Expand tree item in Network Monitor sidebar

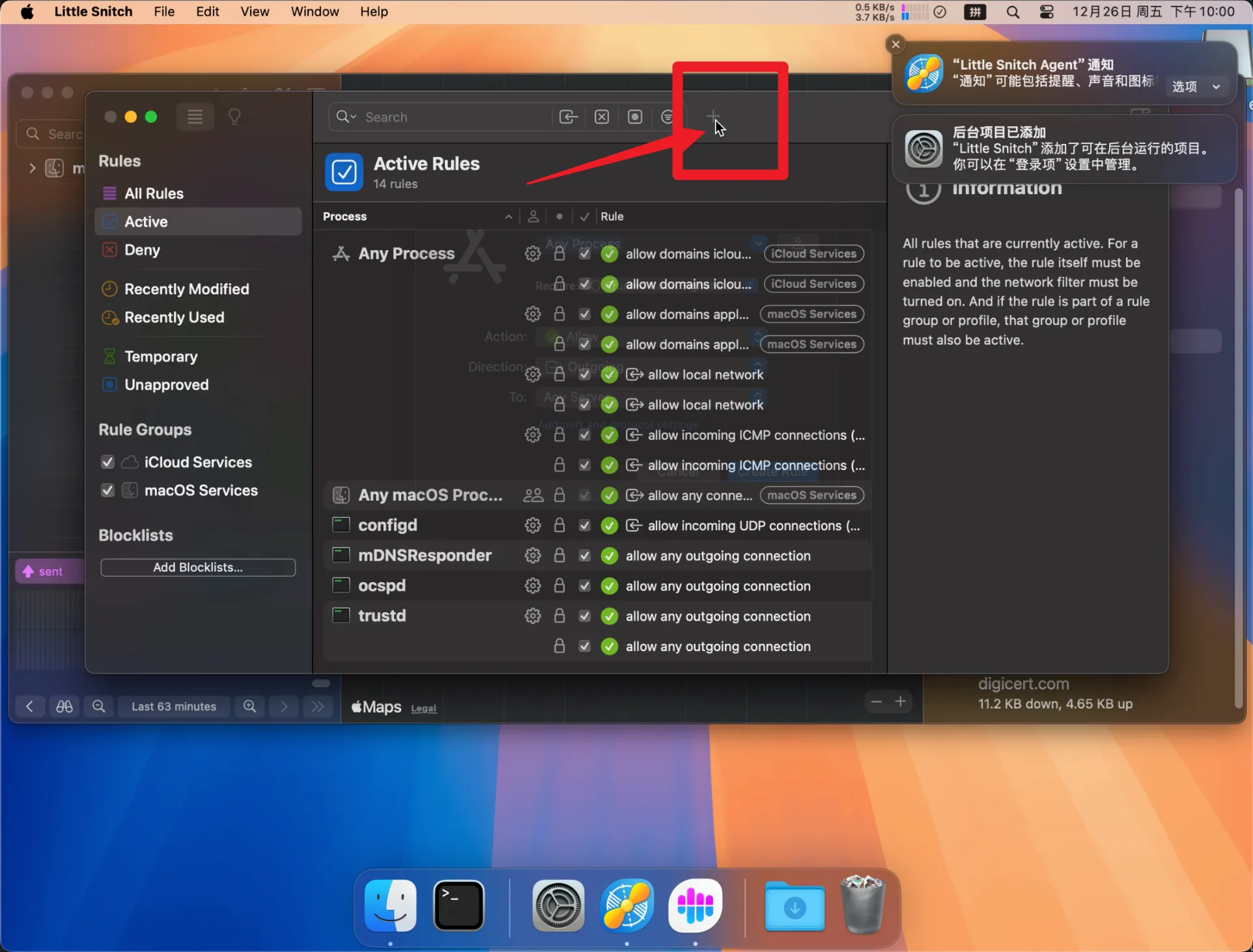(32, 168)
